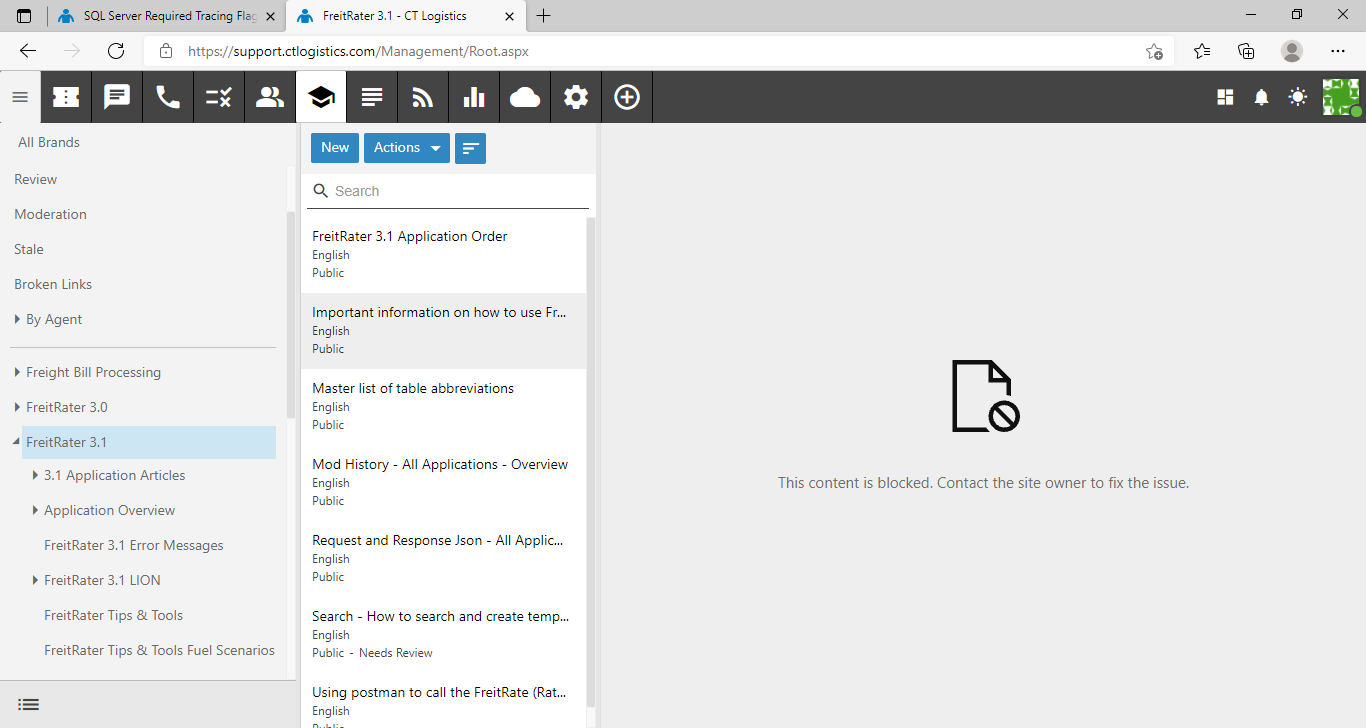Viewport: 1366px width, 728px height.
Task: Open the Tasks checklist icon
Action: coord(219,97)
